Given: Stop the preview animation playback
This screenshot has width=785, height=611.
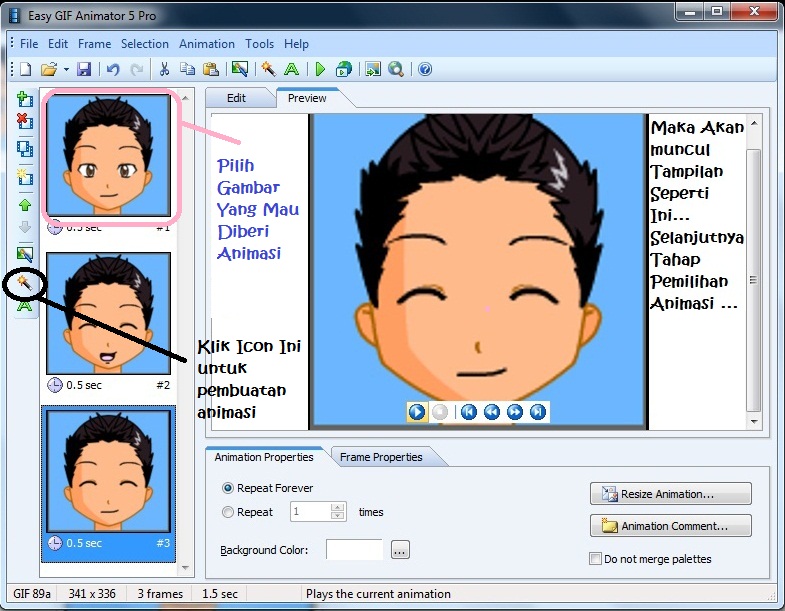Looking at the screenshot, I should tap(440, 412).
